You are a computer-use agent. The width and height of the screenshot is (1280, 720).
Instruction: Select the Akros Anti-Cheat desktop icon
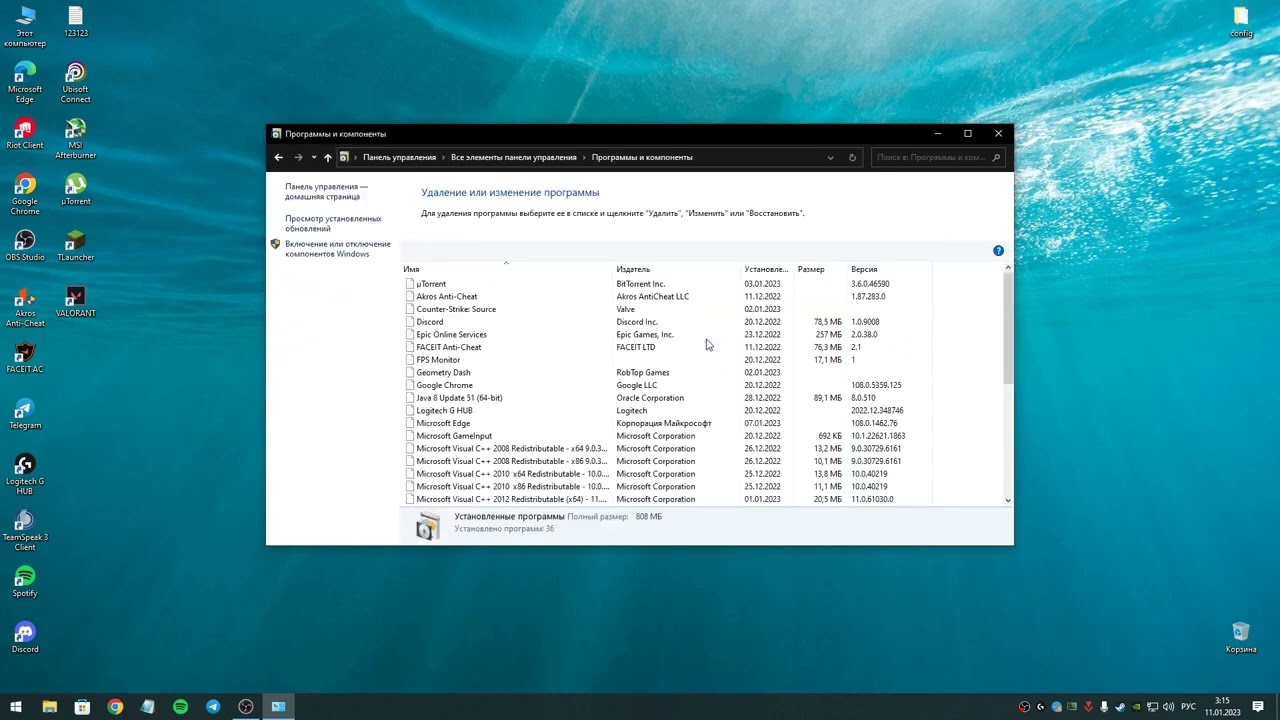[x=25, y=307]
